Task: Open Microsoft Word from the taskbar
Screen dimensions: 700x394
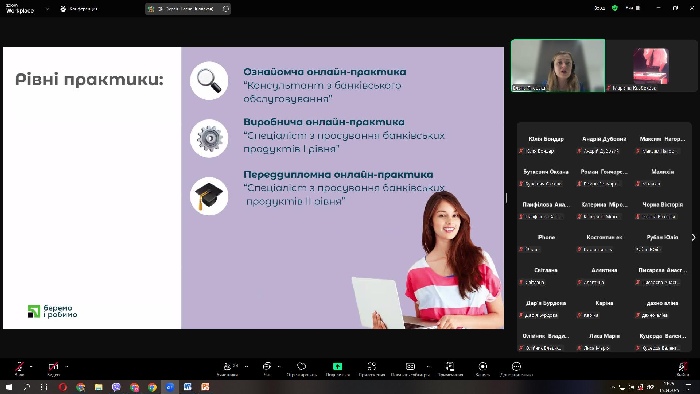Action: [188, 387]
